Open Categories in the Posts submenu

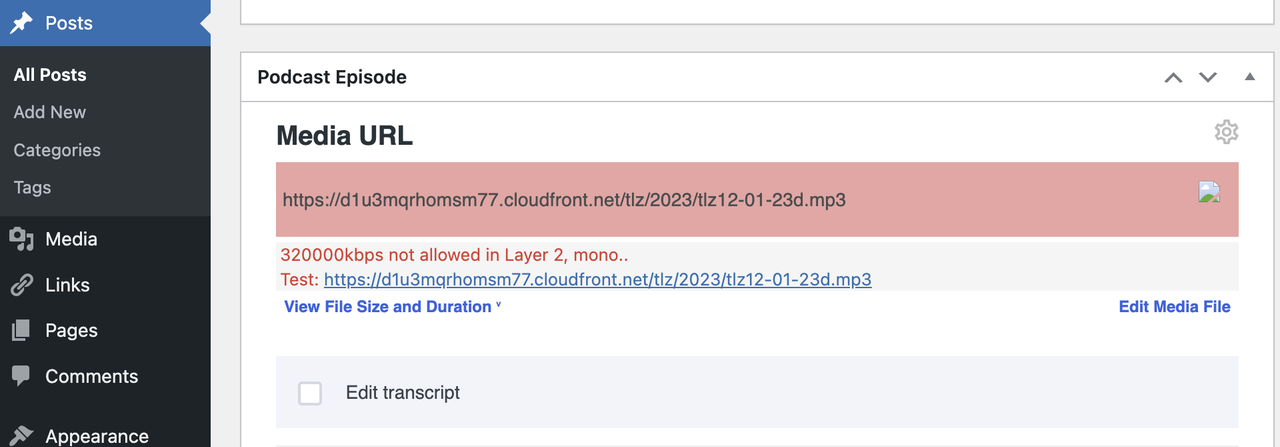click(57, 150)
